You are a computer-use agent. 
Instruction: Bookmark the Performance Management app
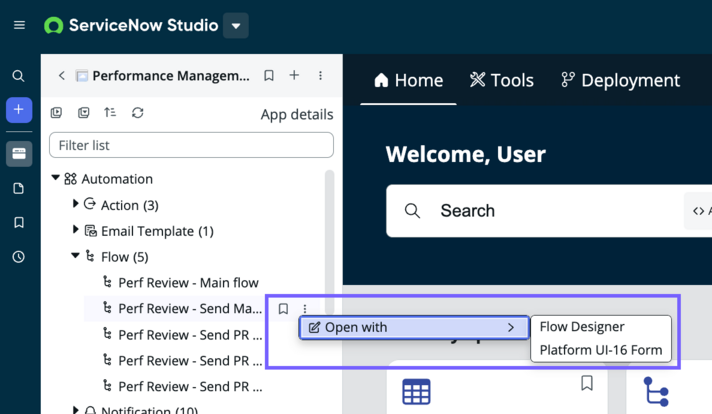point(269,75)
